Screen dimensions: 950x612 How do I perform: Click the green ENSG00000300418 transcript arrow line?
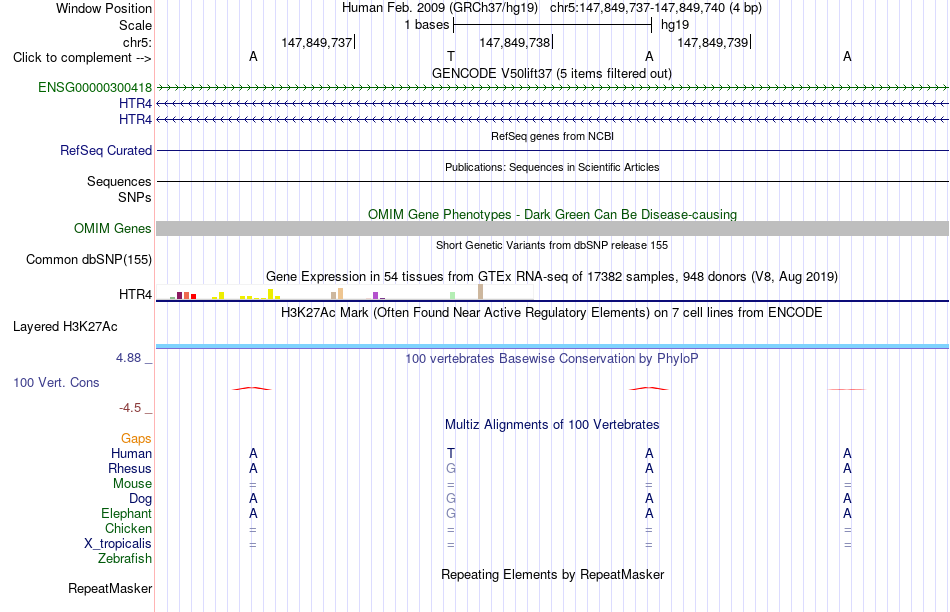click(552, 88)
